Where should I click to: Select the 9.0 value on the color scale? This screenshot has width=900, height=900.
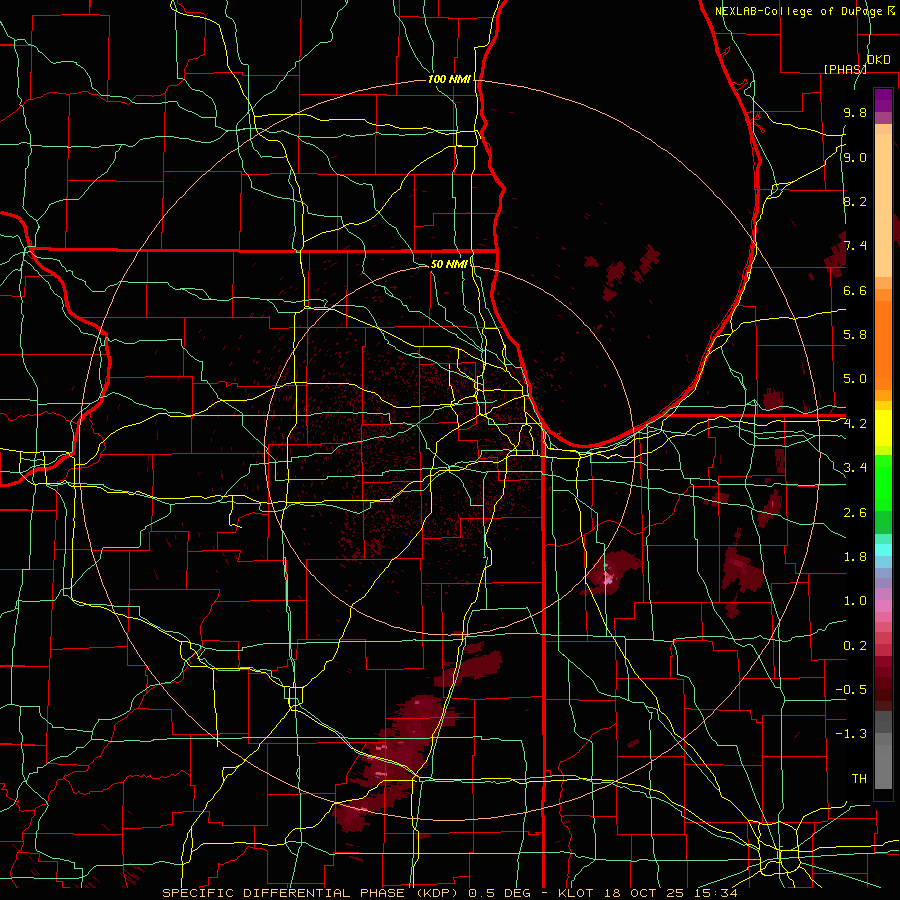click(x=855, y=157)
